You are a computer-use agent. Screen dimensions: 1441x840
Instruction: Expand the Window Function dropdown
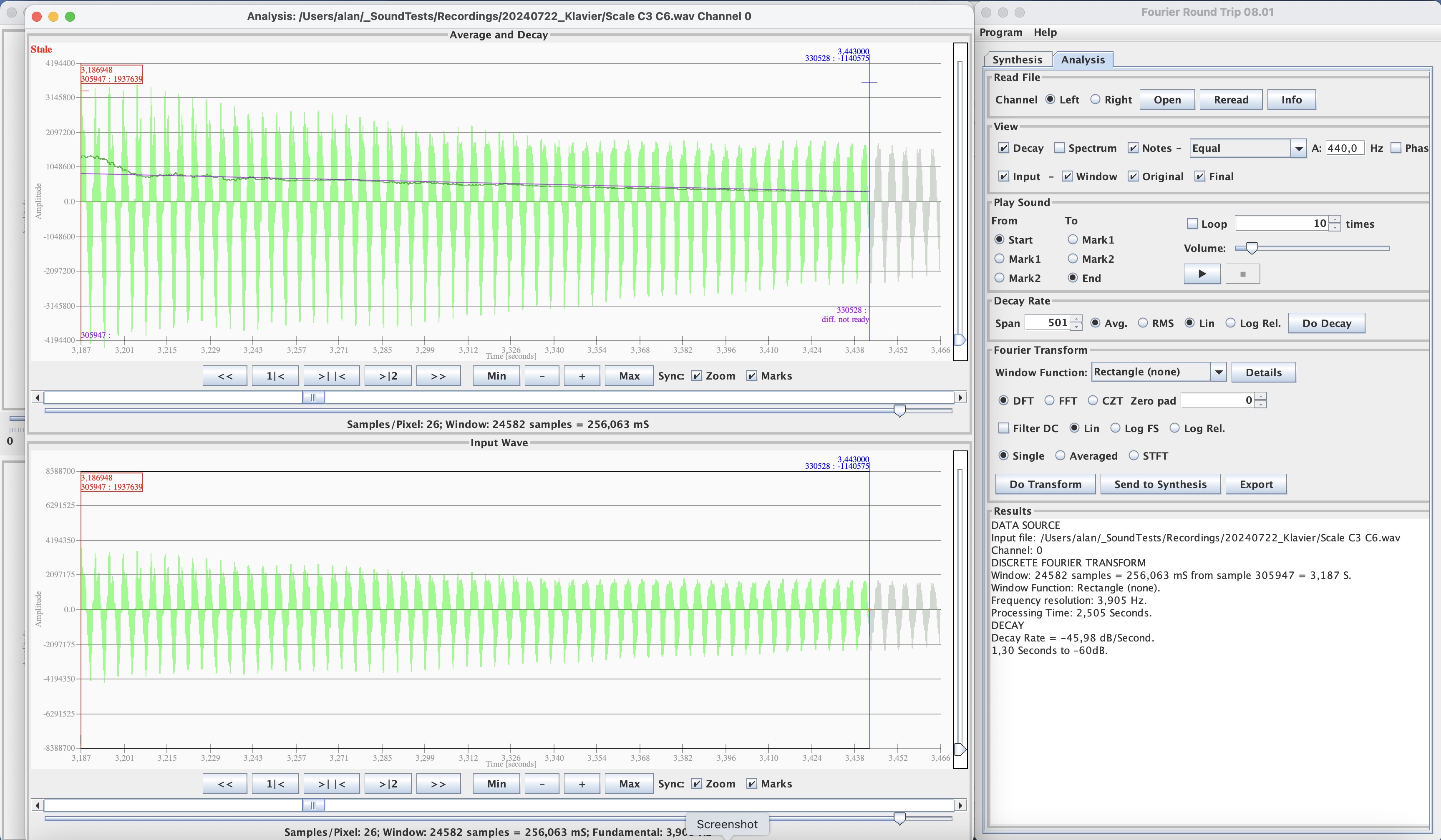1219,372
